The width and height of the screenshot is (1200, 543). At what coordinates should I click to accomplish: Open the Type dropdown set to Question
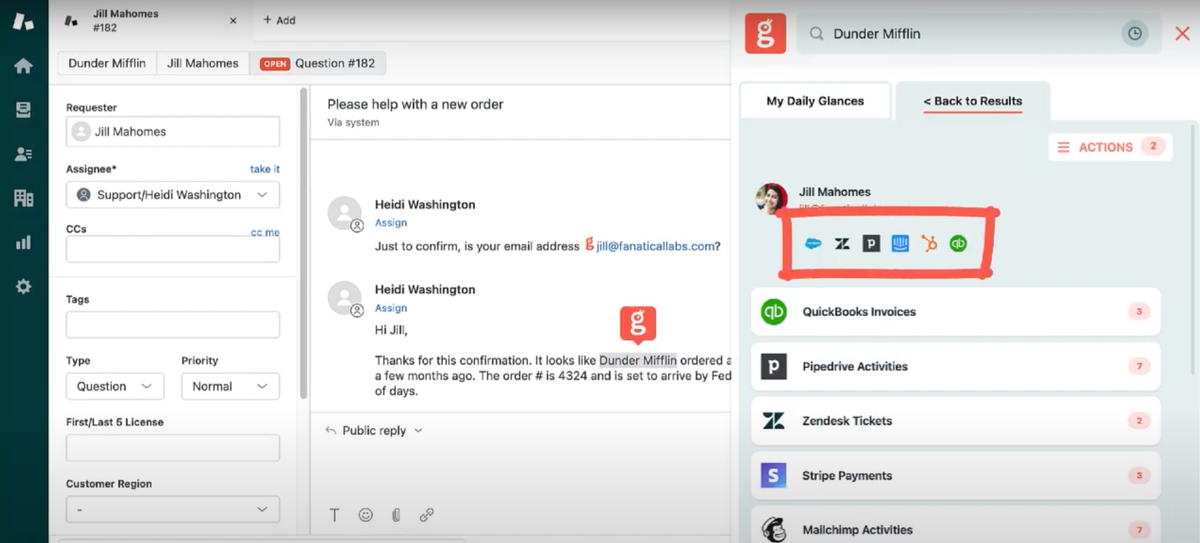tap(115, 386)
